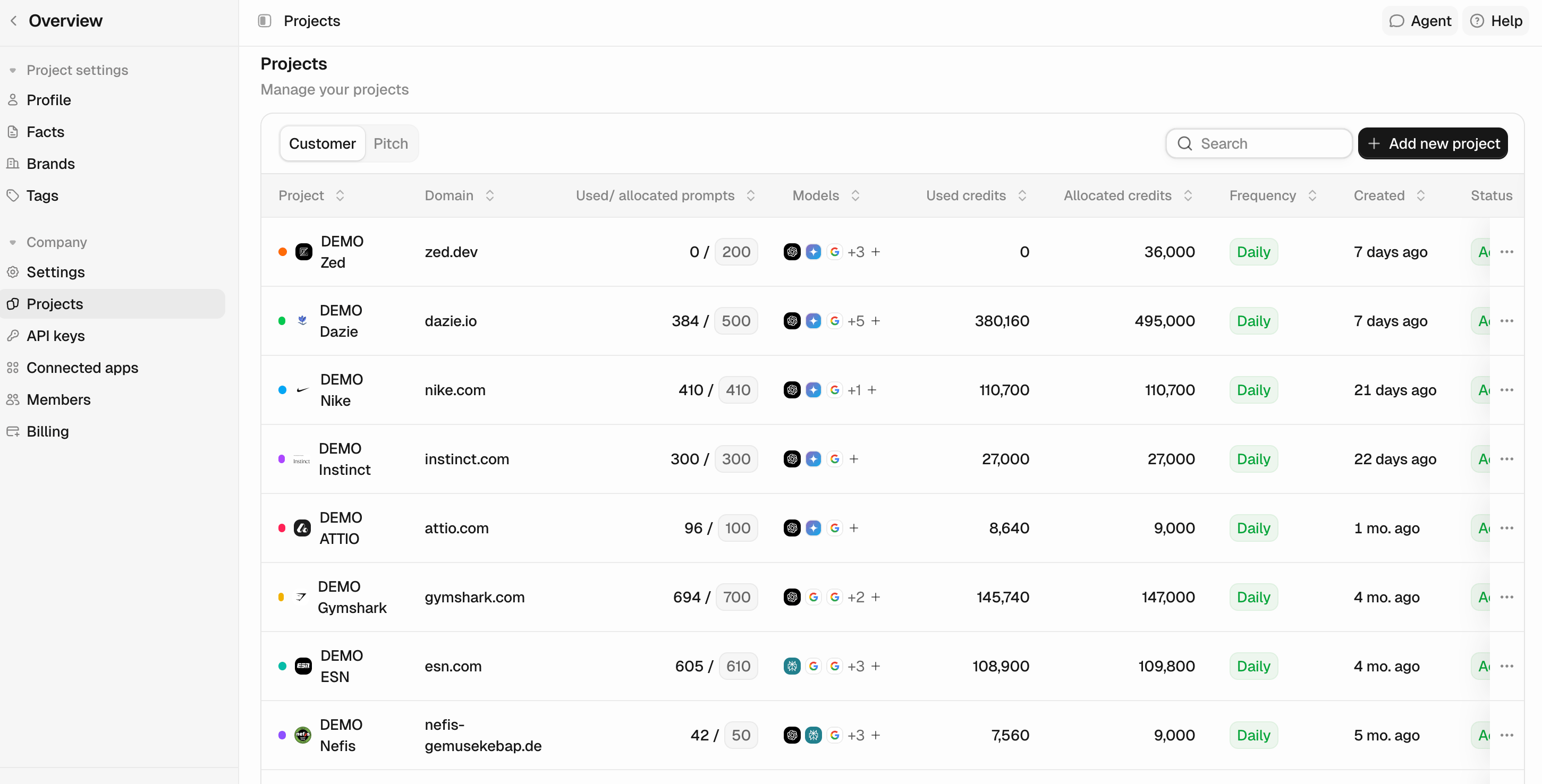Click the Gemini star icon in Instinct row
Image resolution: width=1542 pixels, height=784 pixels.
point(813,459)
